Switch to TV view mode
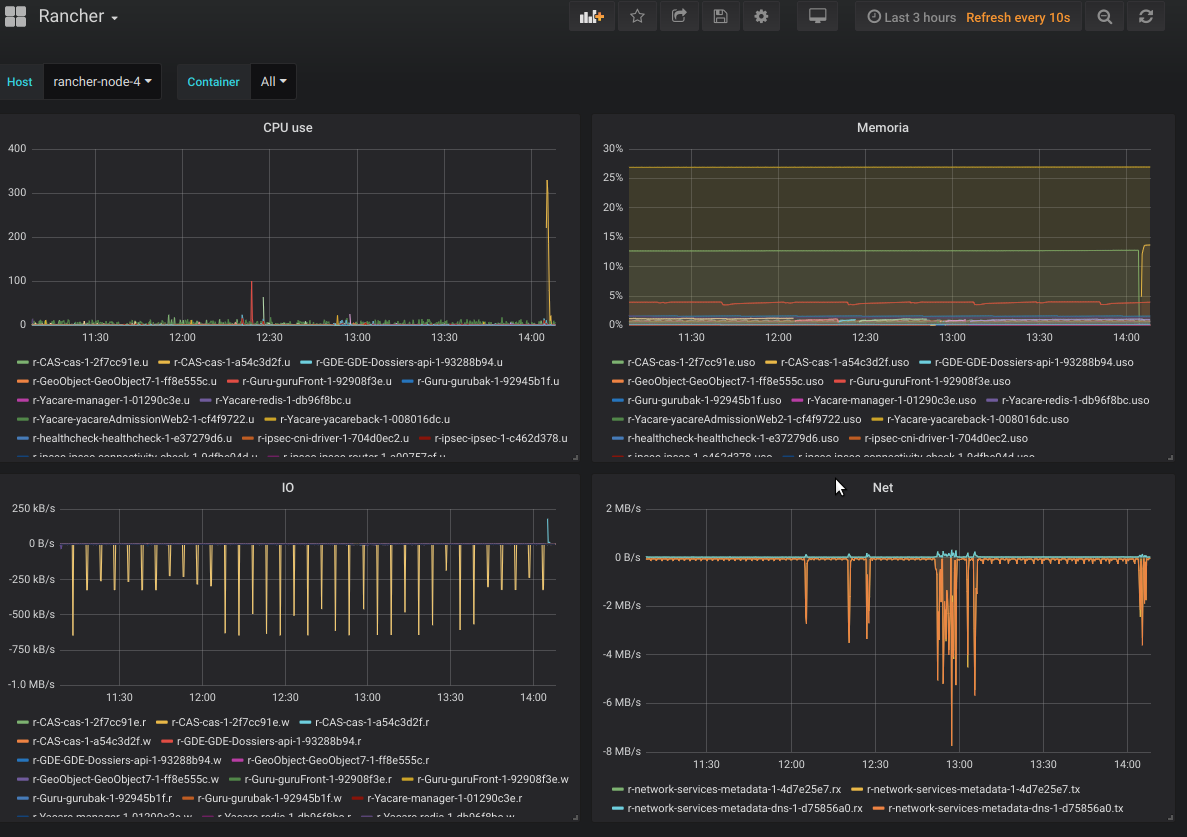 (818, 17)
